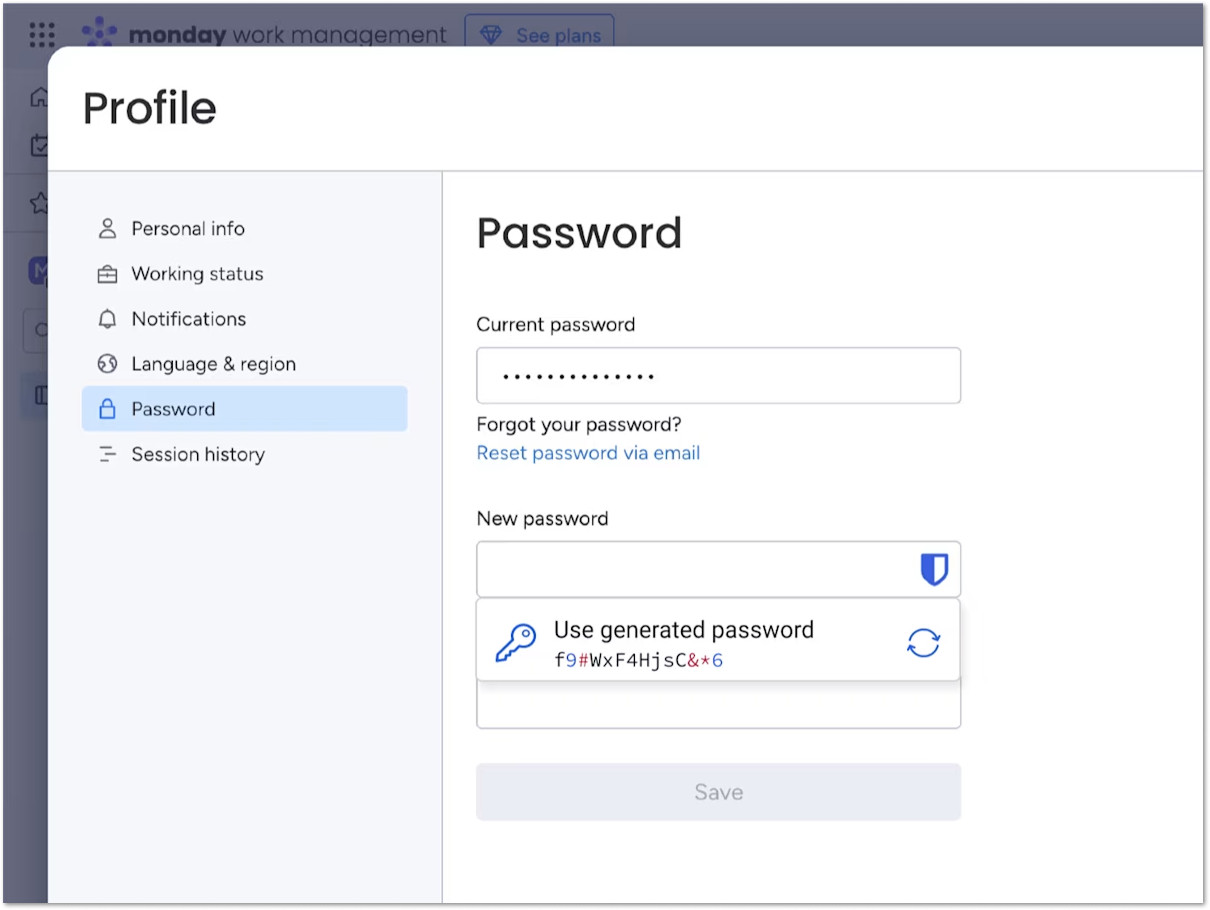Click the checkmark calendar icon in the sidebar
1210x910 pixels.
point(38,145)
